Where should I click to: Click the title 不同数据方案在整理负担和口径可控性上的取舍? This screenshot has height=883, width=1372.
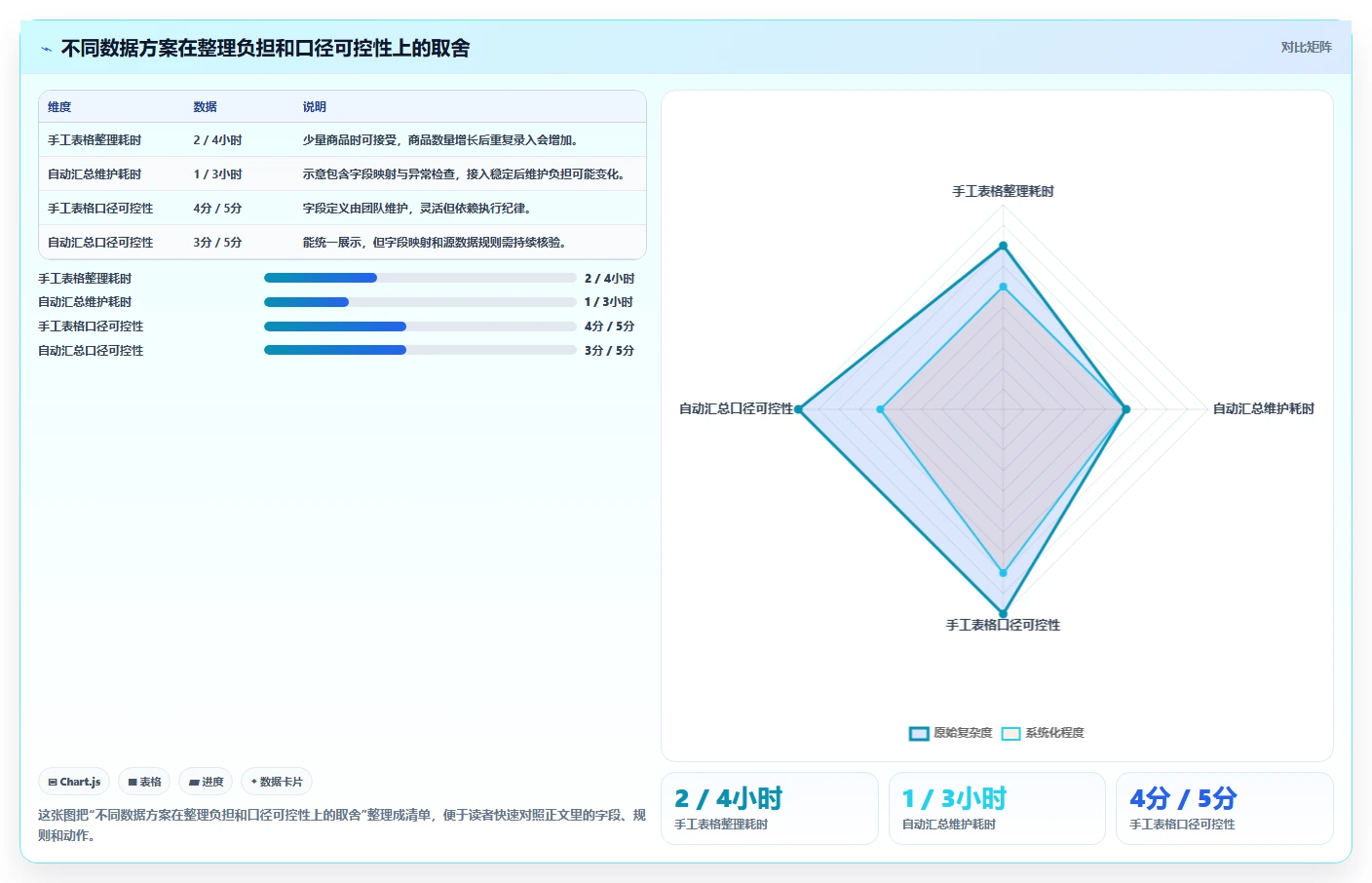pyautogui.click(x=265, y=48)
